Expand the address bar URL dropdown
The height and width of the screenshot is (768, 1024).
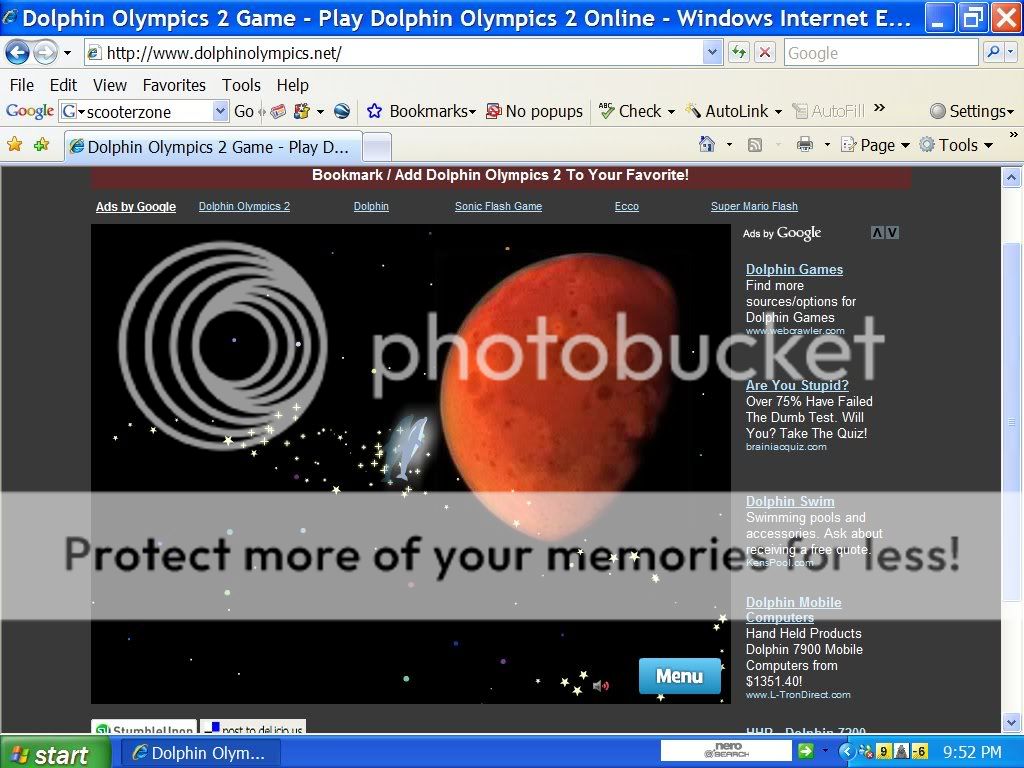pyautogui.click(x=712, y=53)
